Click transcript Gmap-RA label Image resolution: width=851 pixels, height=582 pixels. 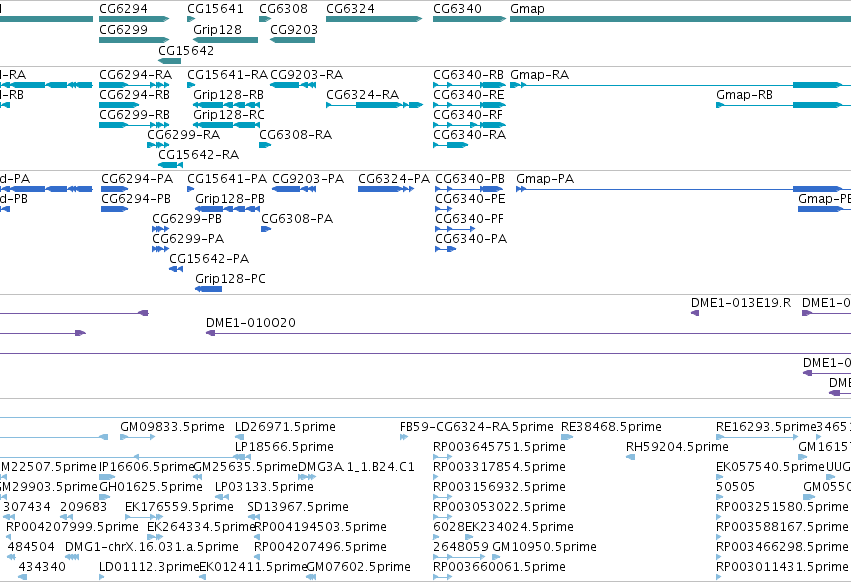(539, 74)
